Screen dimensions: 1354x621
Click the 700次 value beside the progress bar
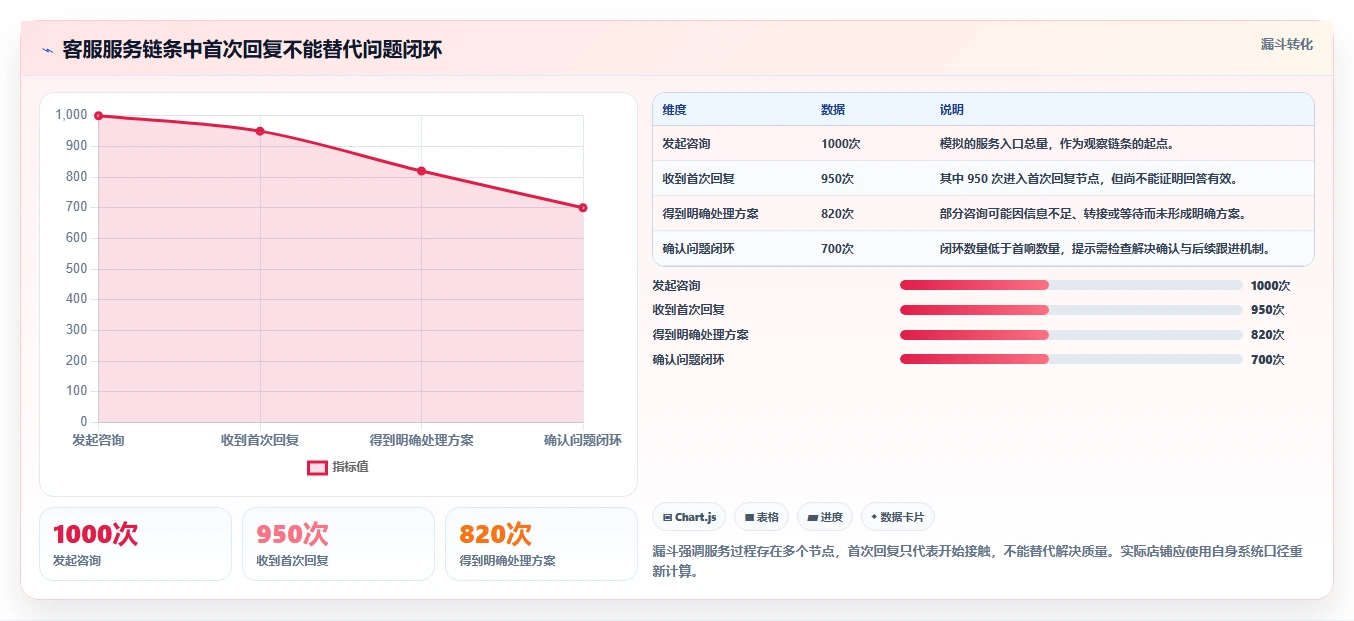point(1267,359)
